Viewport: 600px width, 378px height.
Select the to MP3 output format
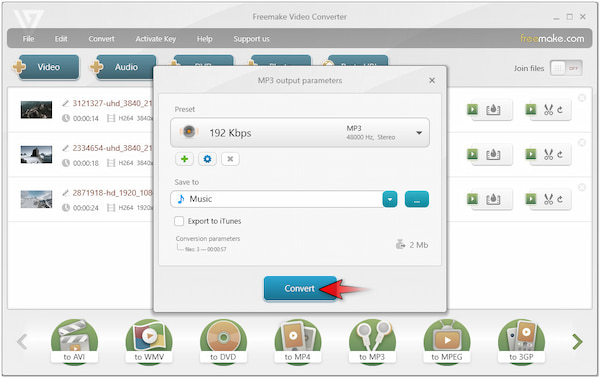[372, 341]
